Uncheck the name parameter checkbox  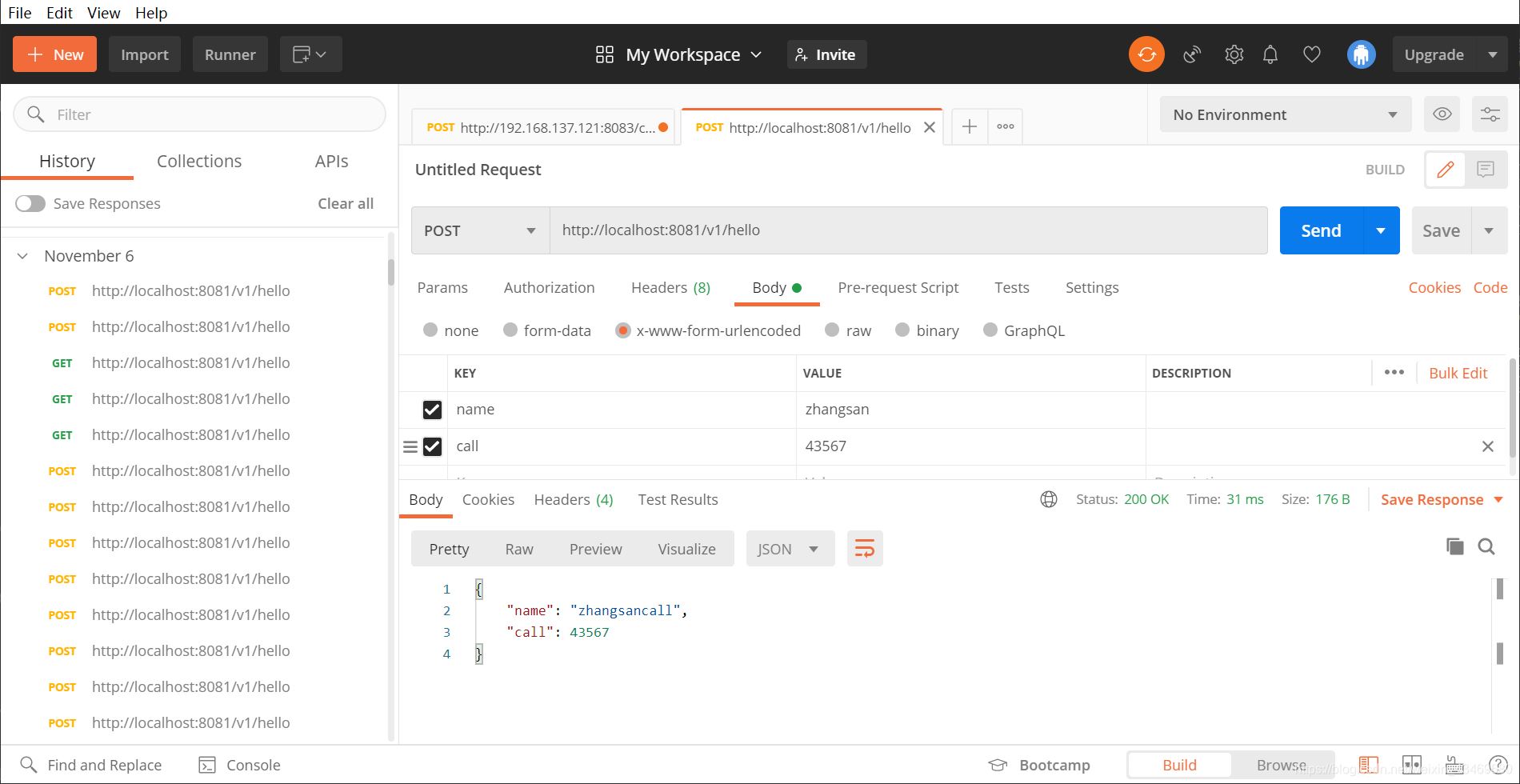(x=433, y=409)
